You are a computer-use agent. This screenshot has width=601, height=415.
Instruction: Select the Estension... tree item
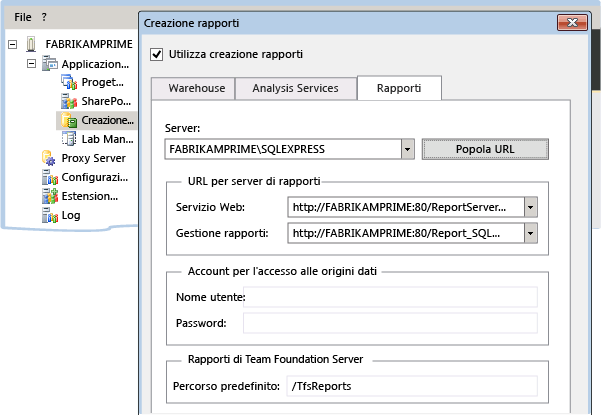tap(90, 196)
